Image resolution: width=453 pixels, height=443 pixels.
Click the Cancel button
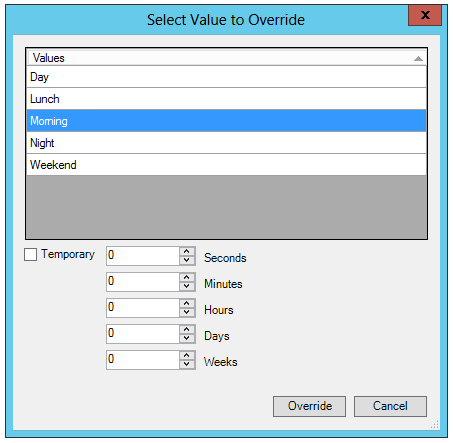pos(390,406)
